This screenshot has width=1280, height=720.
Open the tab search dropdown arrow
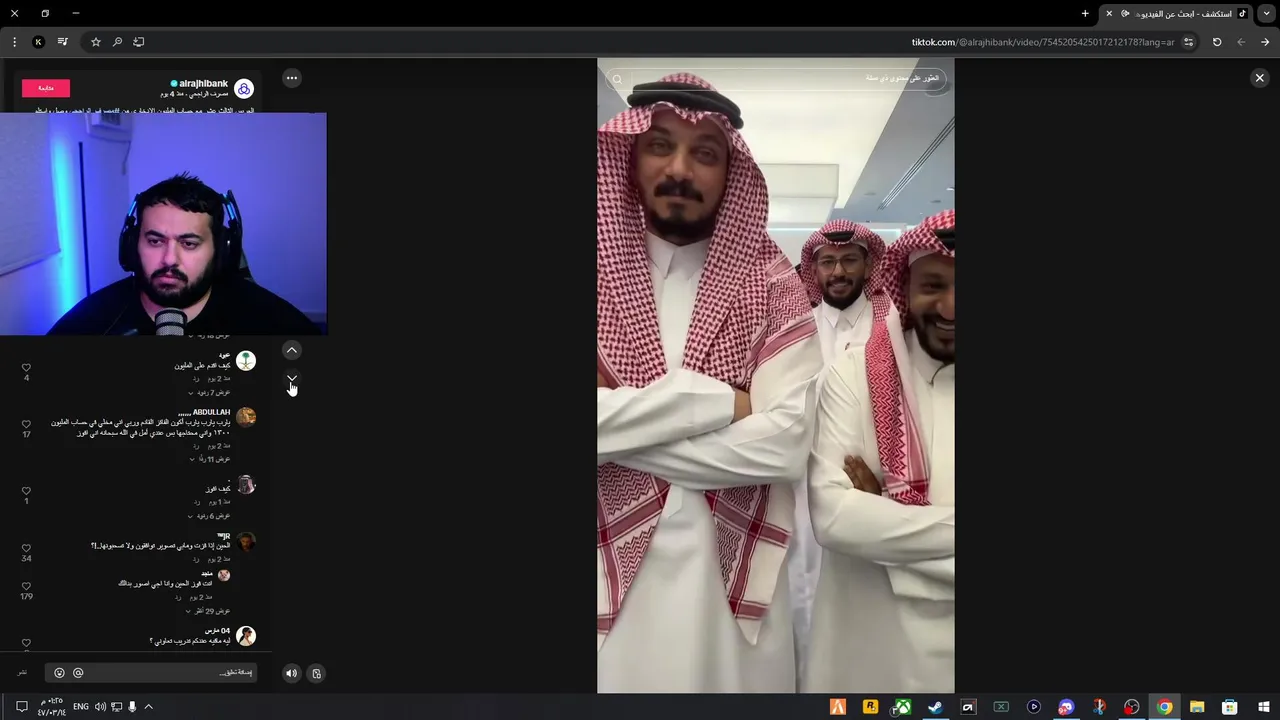click(x=1266, y=14)
